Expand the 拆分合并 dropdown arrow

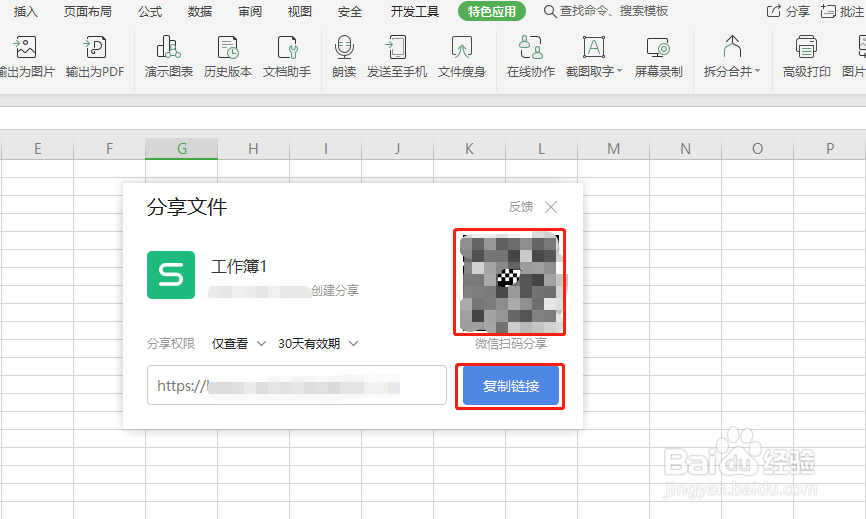pos(757,71)
